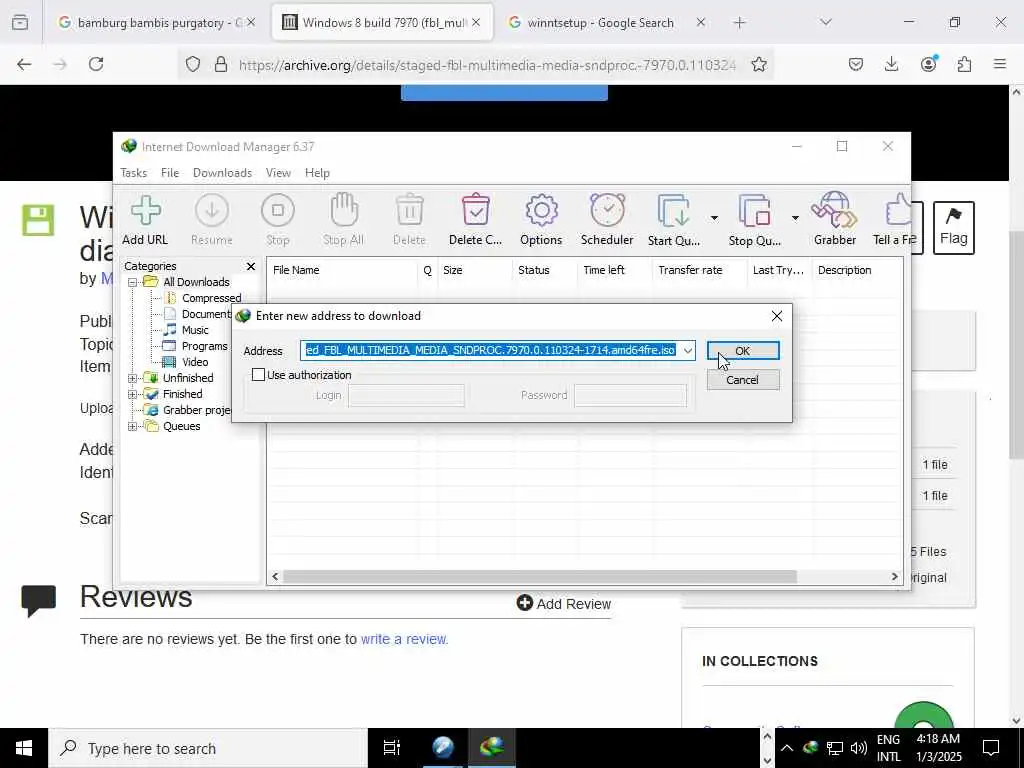Click Flag button on archive page
1024x768 pixels.
[953, 228]
